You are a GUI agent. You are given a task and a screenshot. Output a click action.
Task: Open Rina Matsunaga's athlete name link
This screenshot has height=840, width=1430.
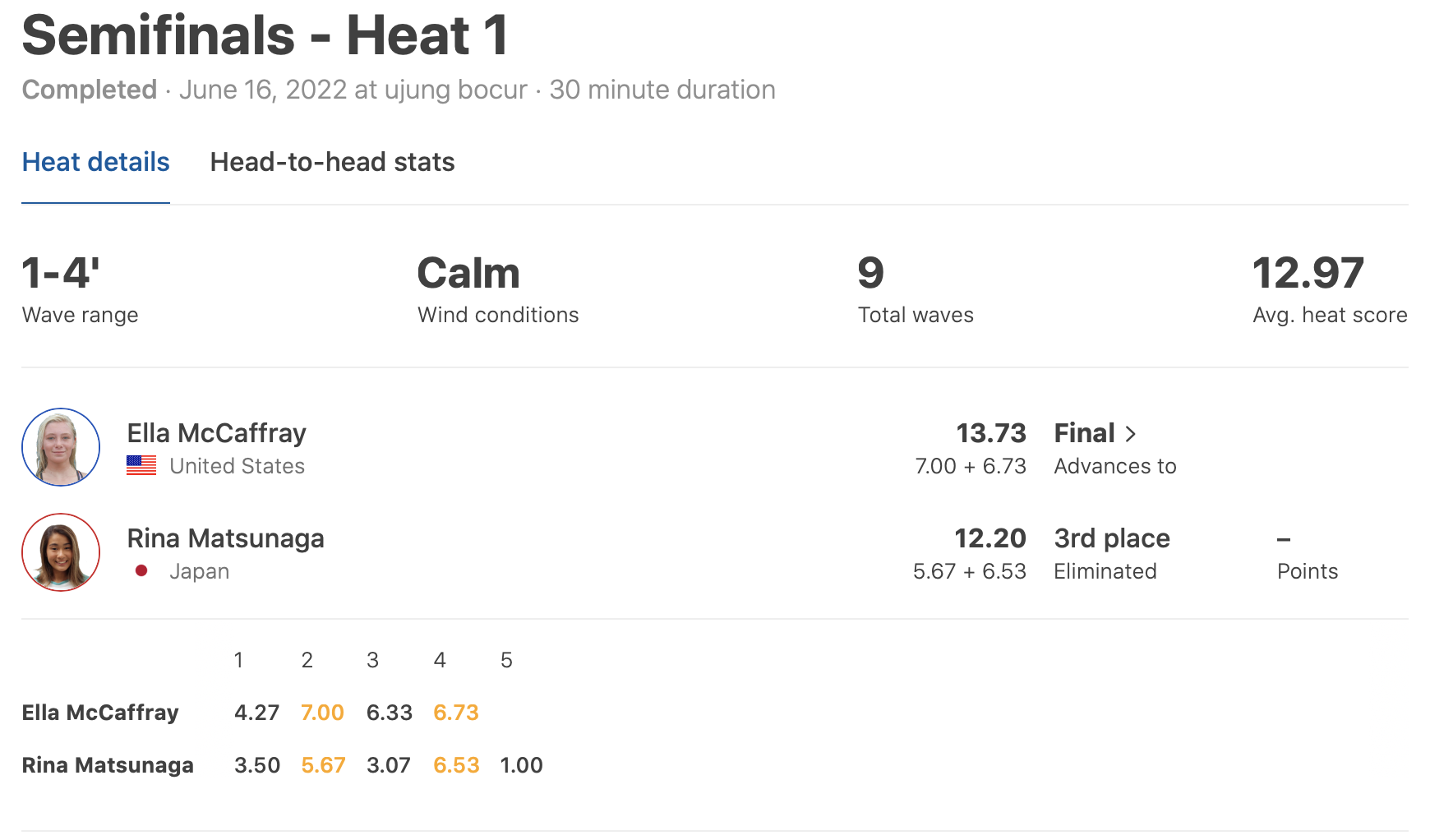coord(225,538)
